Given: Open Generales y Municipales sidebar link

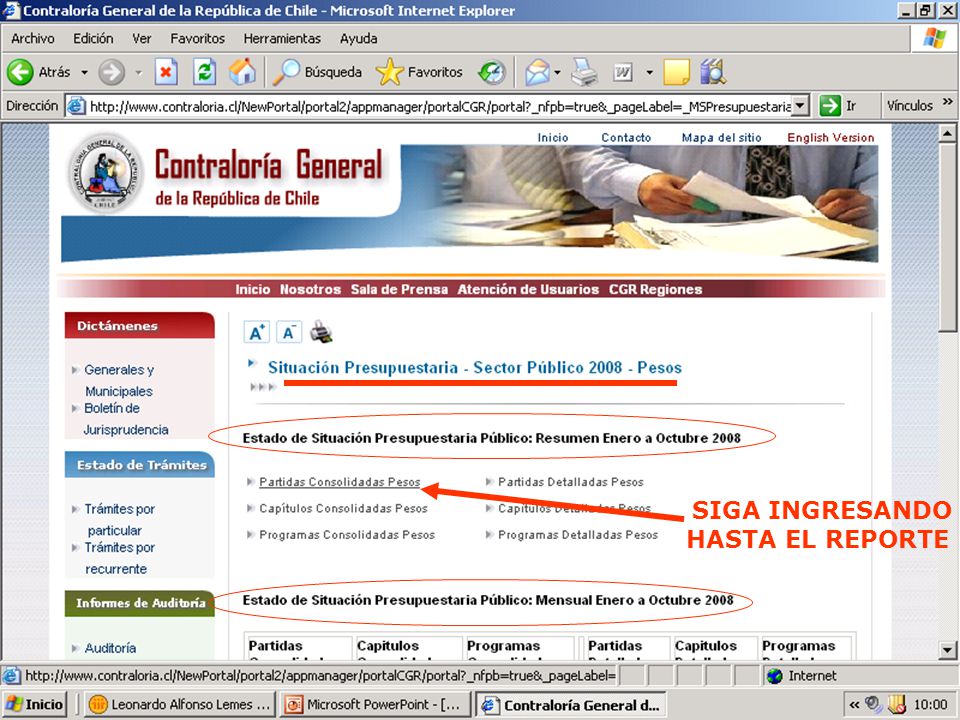Looking at the screenshot, I should pyautogui.click(x=119, y=380).
